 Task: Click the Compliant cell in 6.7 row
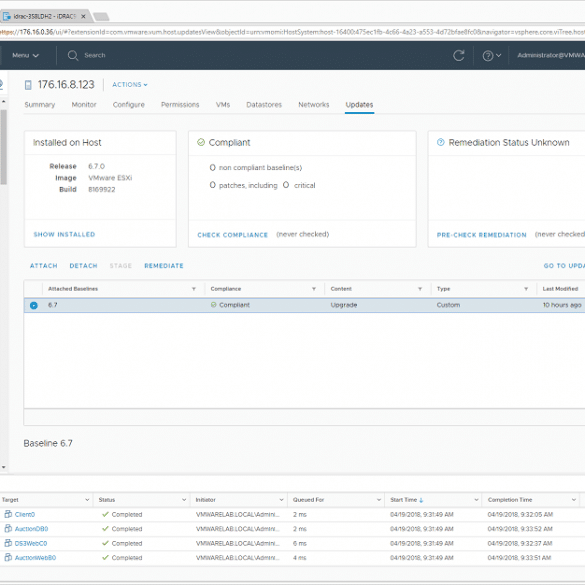pos(230,305)
